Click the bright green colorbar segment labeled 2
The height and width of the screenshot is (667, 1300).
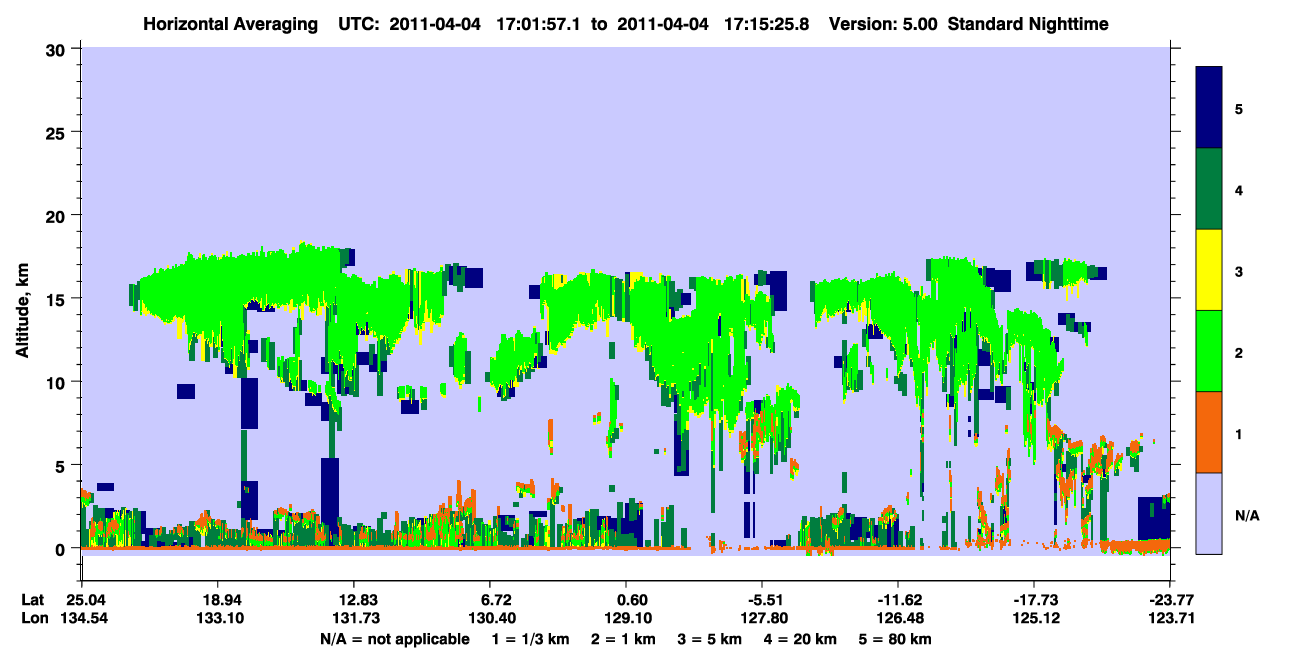click(1209, 351)
